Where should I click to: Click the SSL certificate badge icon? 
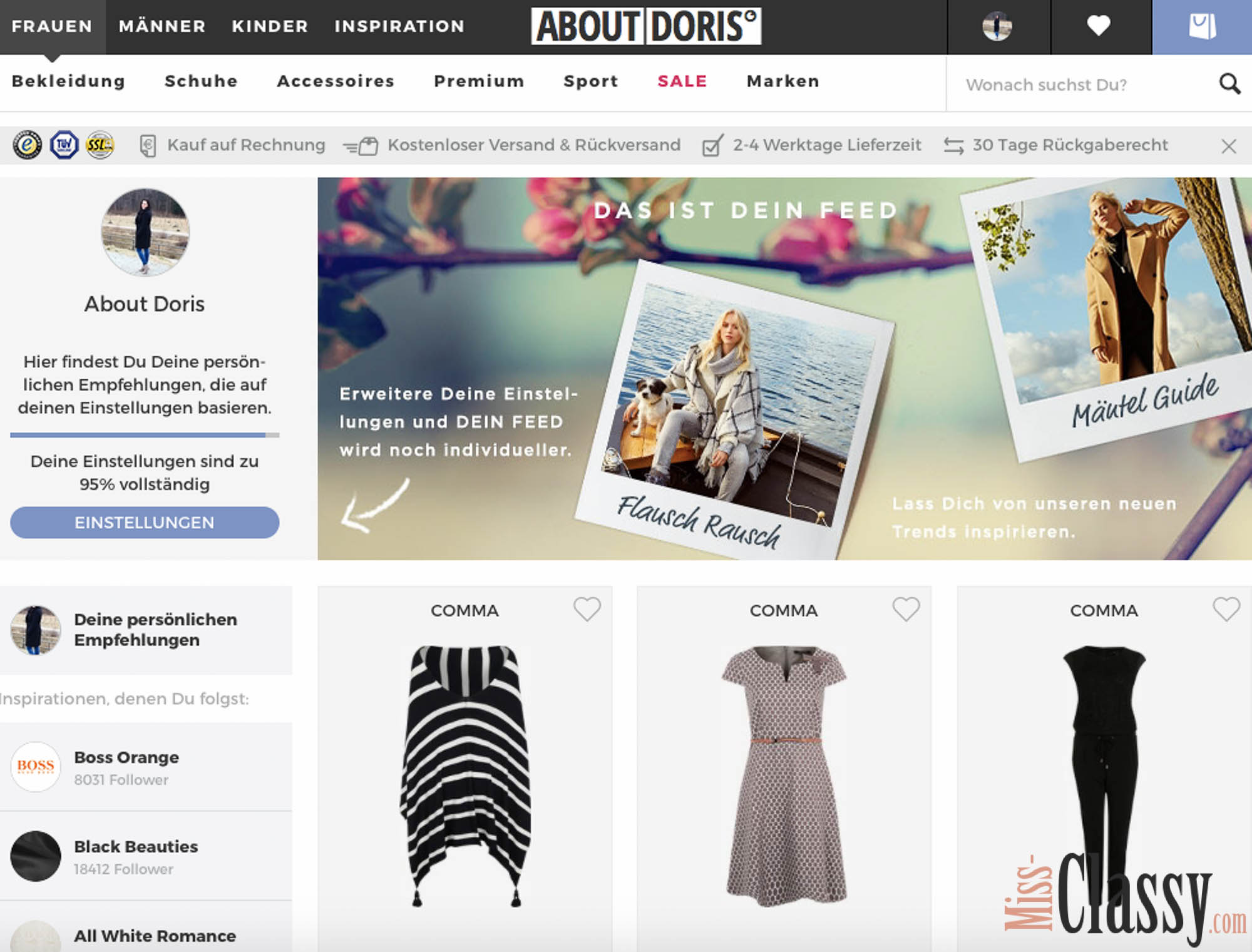pyautogui.click(x=100, y=145)
